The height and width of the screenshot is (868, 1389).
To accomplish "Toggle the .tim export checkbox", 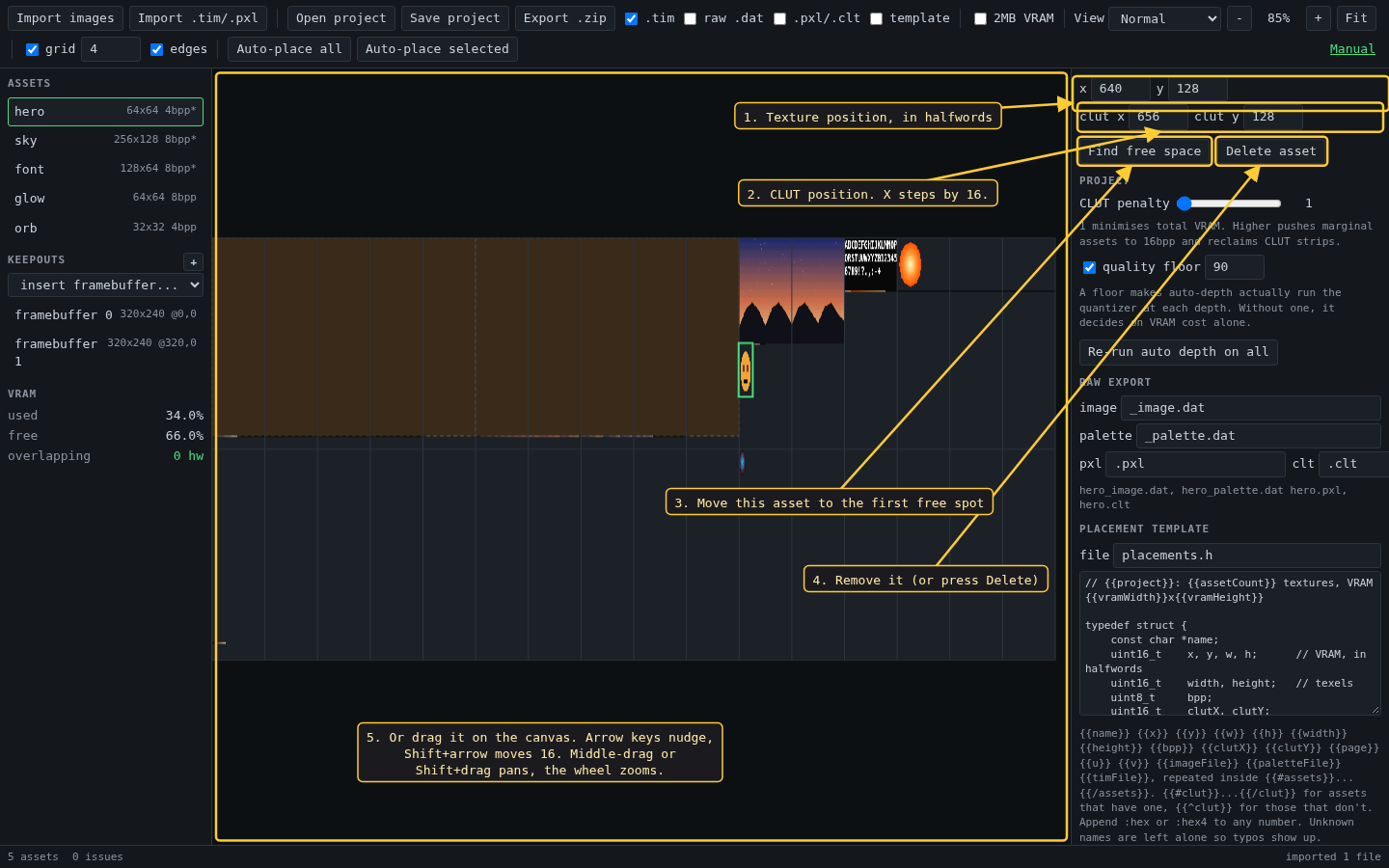I will point(631,18).
